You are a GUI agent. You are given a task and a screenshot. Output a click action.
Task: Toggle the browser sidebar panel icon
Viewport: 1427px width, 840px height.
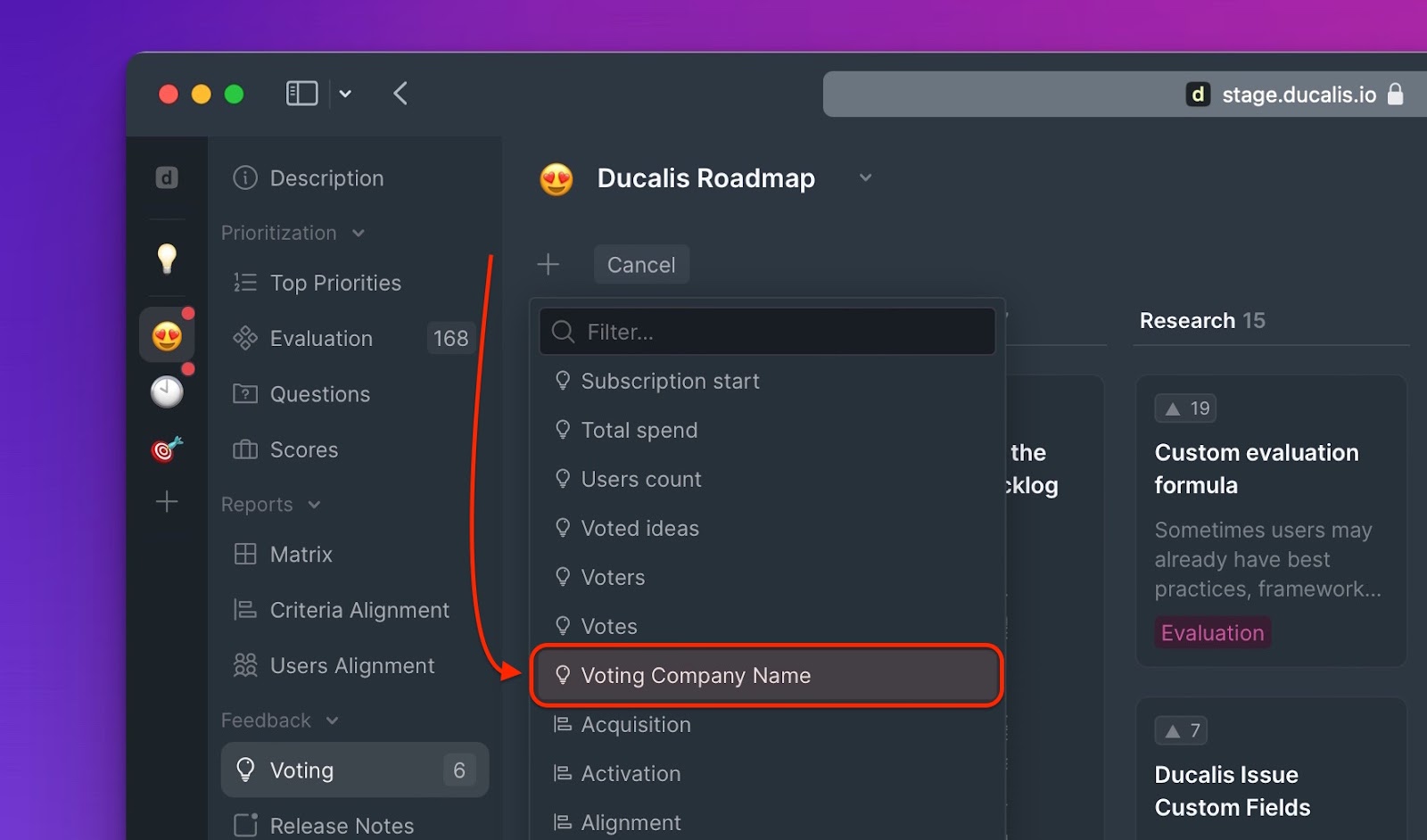point(301,94)
